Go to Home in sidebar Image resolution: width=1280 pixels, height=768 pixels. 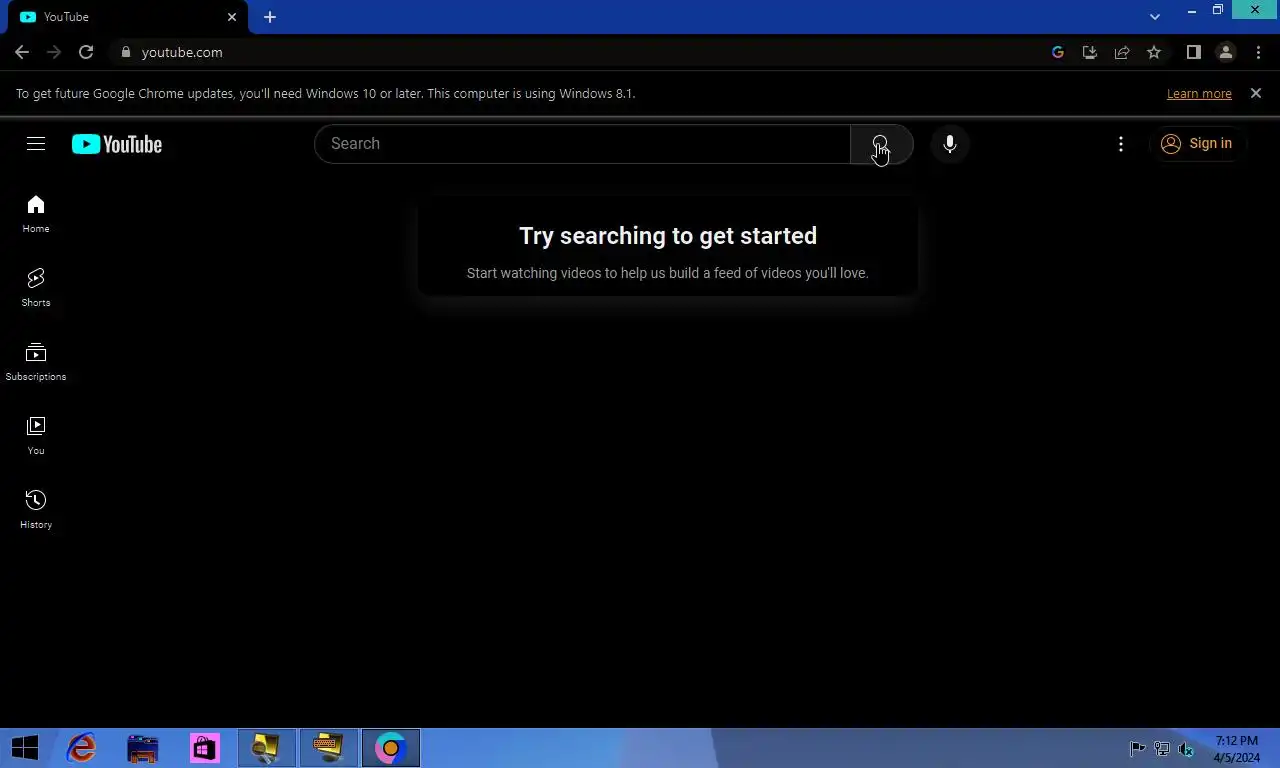pos(36,214)
